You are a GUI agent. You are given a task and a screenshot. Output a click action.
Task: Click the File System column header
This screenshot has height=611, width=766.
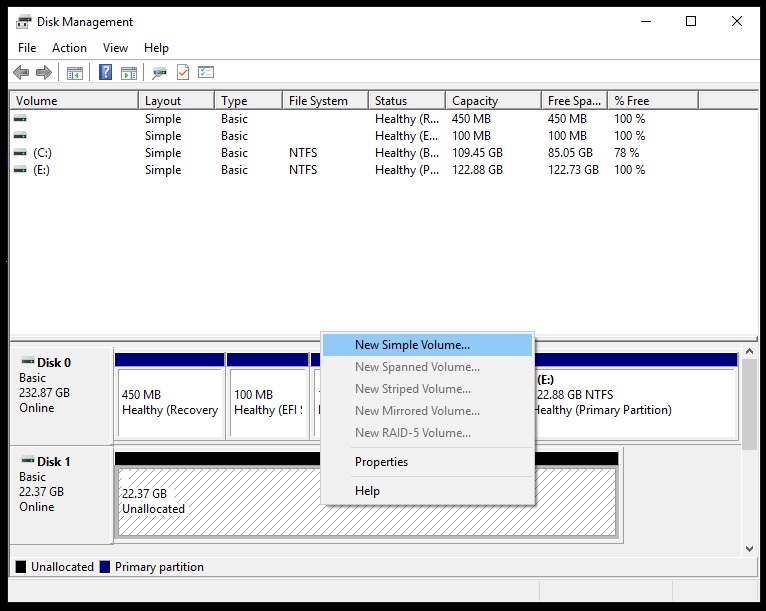pyautogui.click(x=318, y=100)
